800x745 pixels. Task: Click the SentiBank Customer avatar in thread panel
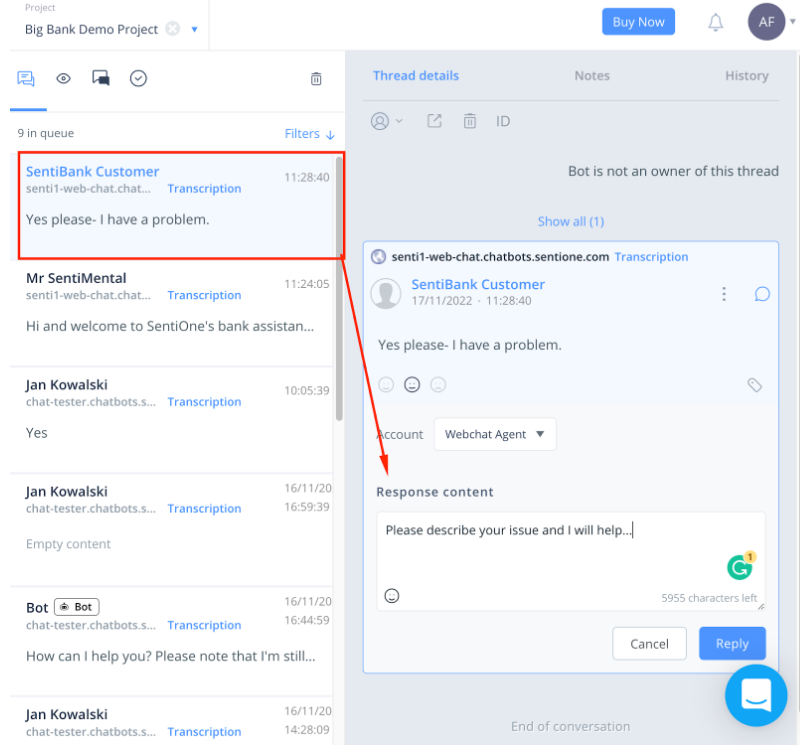click(x=386, y=293)
